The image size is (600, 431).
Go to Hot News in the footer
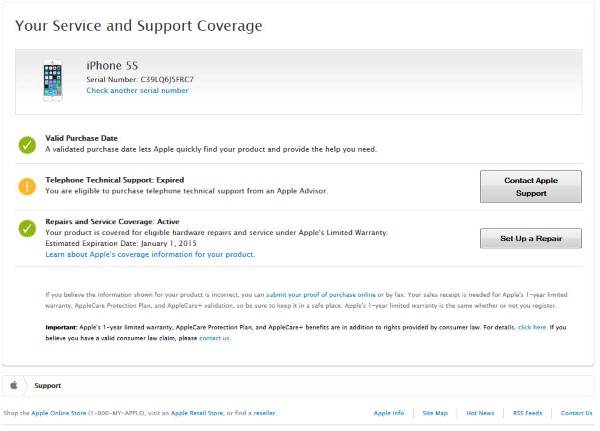click(480, 413)
